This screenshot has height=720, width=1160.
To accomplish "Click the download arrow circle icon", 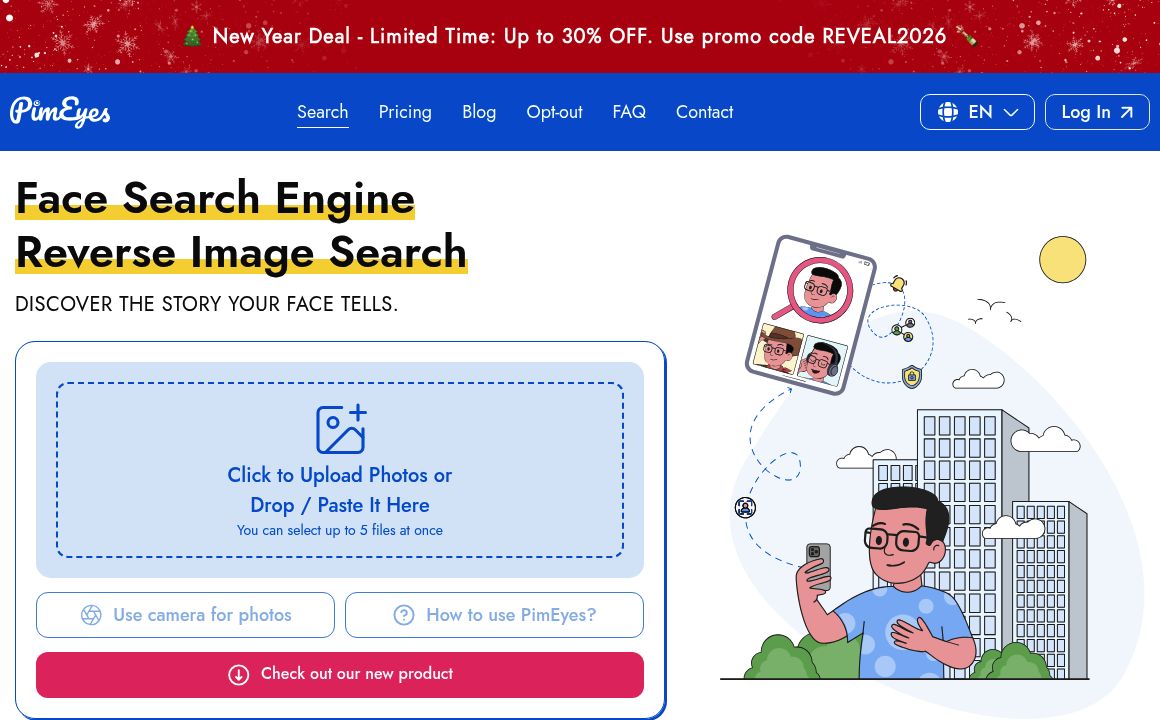I will (238, 675).
